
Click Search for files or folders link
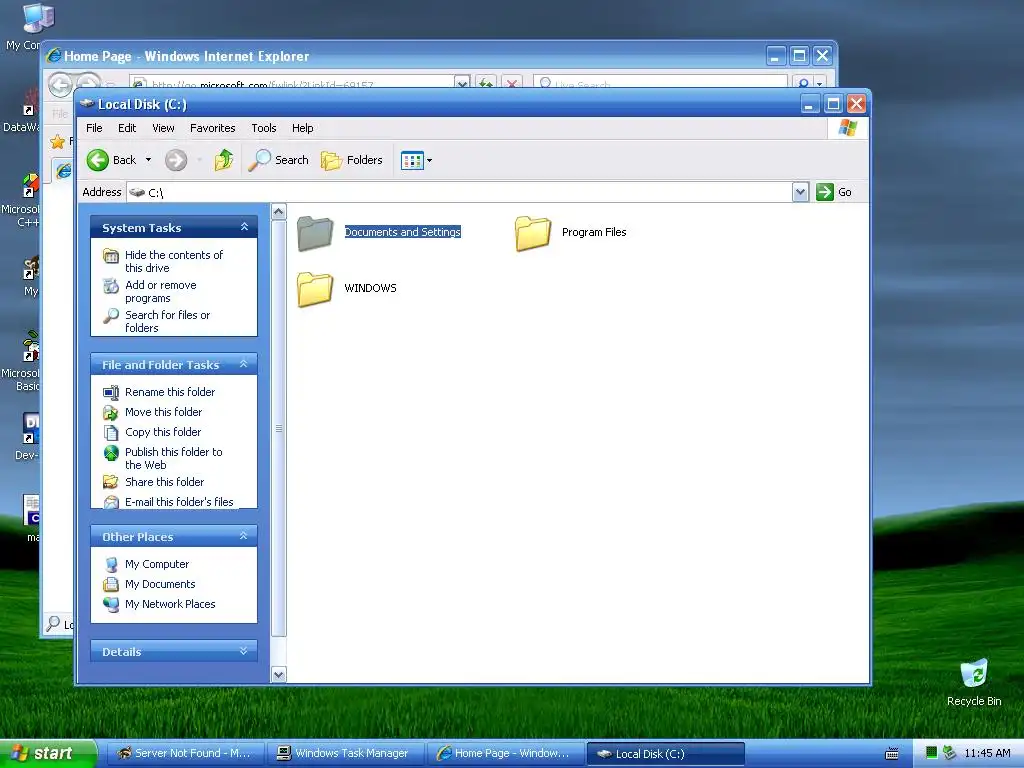167,321
